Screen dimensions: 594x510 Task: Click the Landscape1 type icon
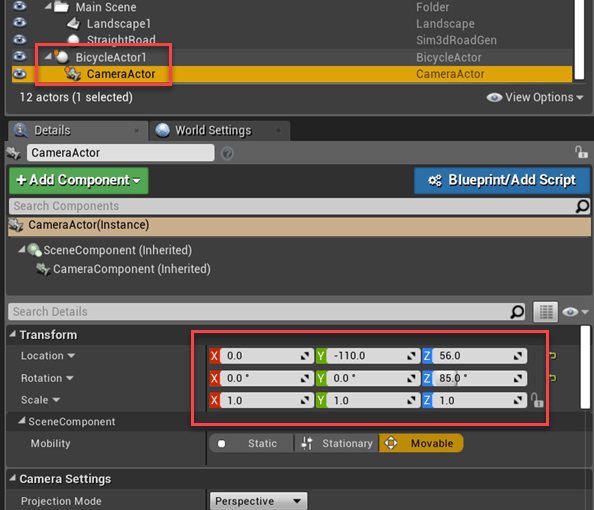click(73, 23)
